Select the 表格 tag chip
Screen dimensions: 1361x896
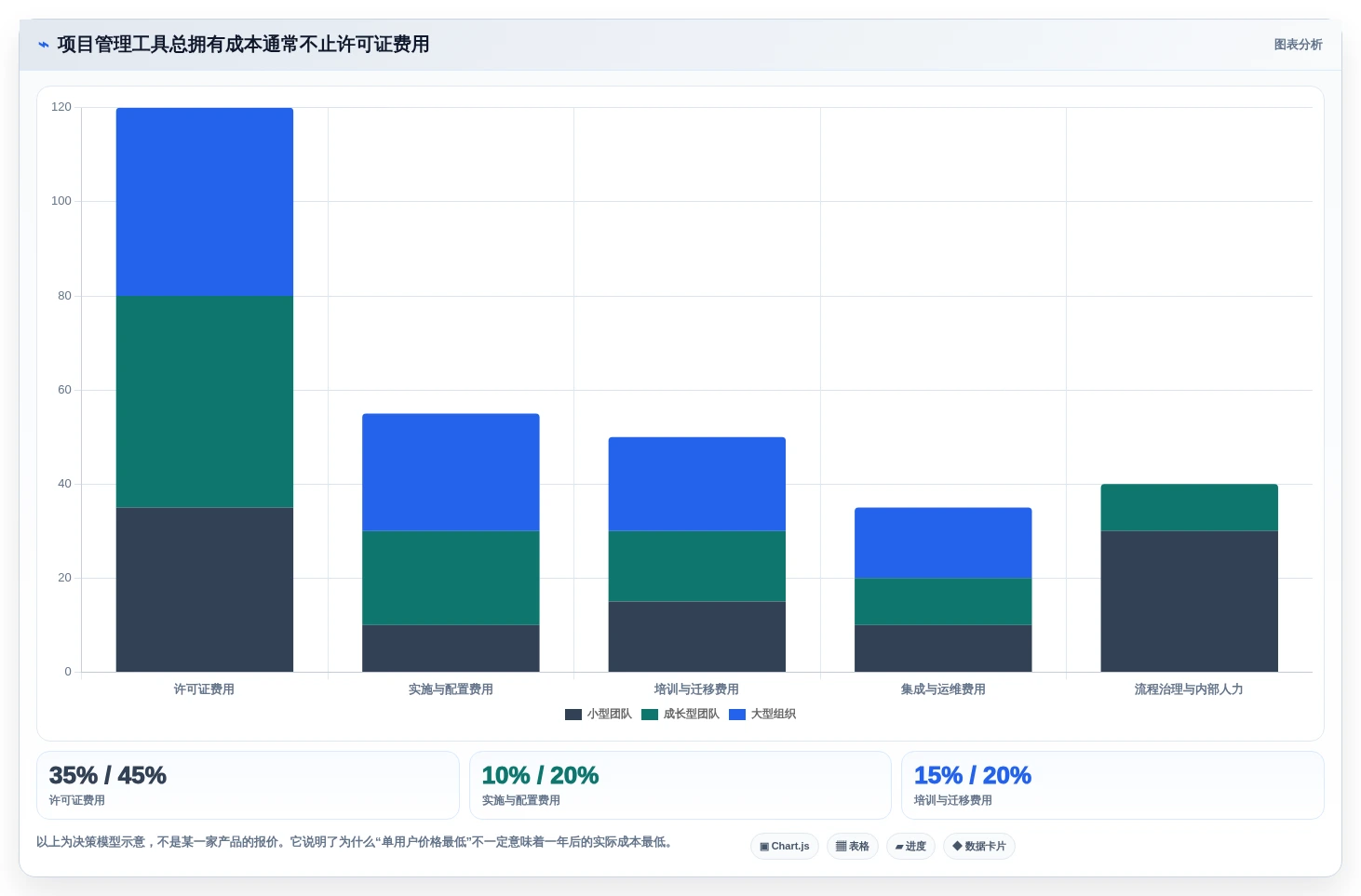click(853, 847)
